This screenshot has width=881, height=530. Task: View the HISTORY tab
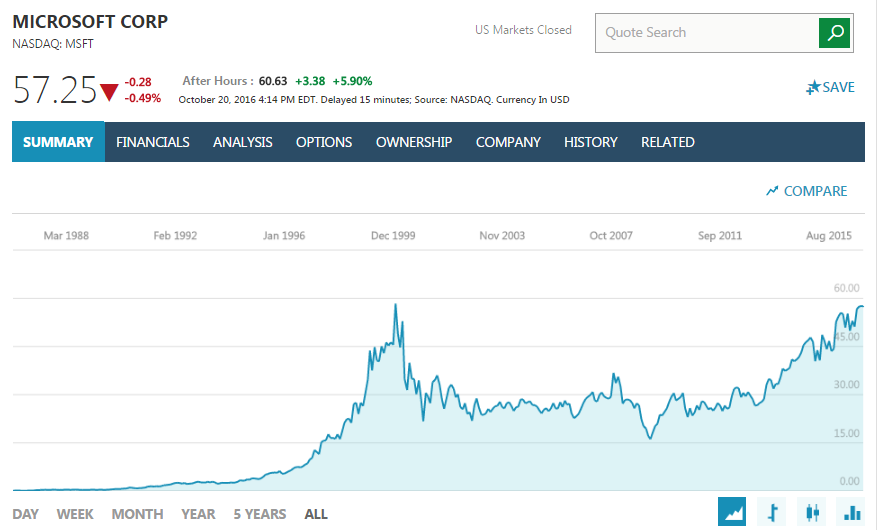pos(591,142)
